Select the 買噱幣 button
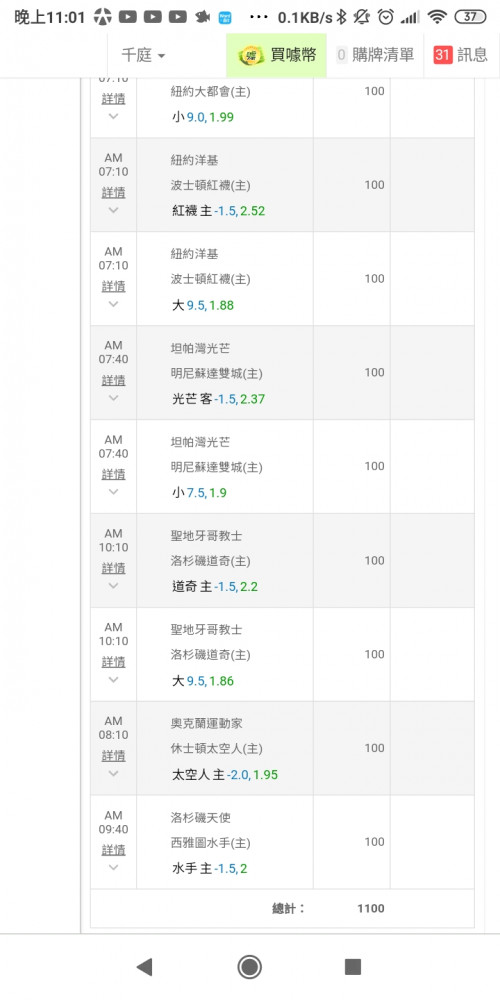Image resolution: width=500 pixels, height=1000 pixels. click(277, 55)
